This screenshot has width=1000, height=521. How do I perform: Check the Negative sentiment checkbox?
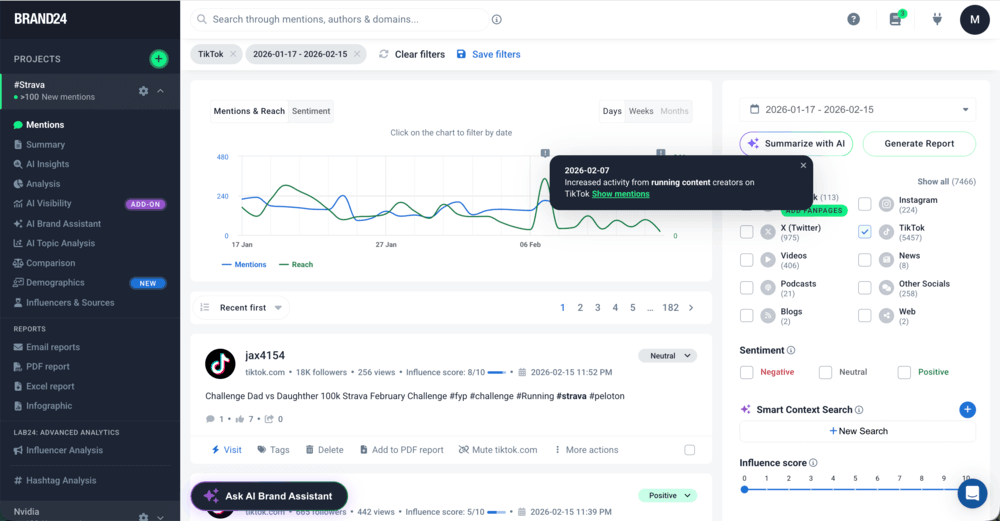[747, 372]
